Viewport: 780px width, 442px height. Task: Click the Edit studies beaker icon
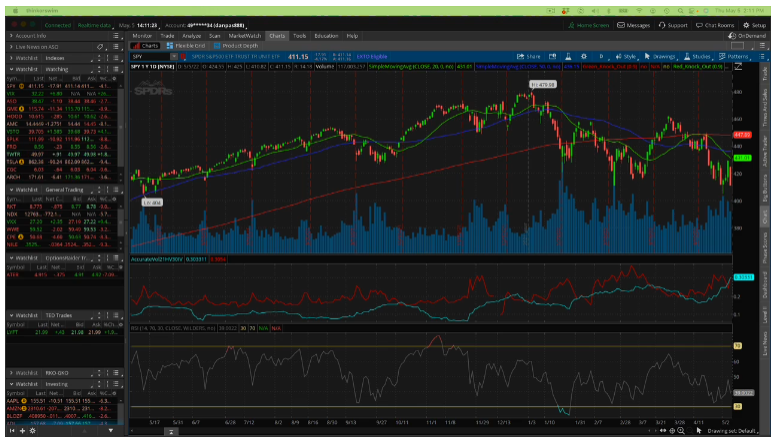click(568, 57)
